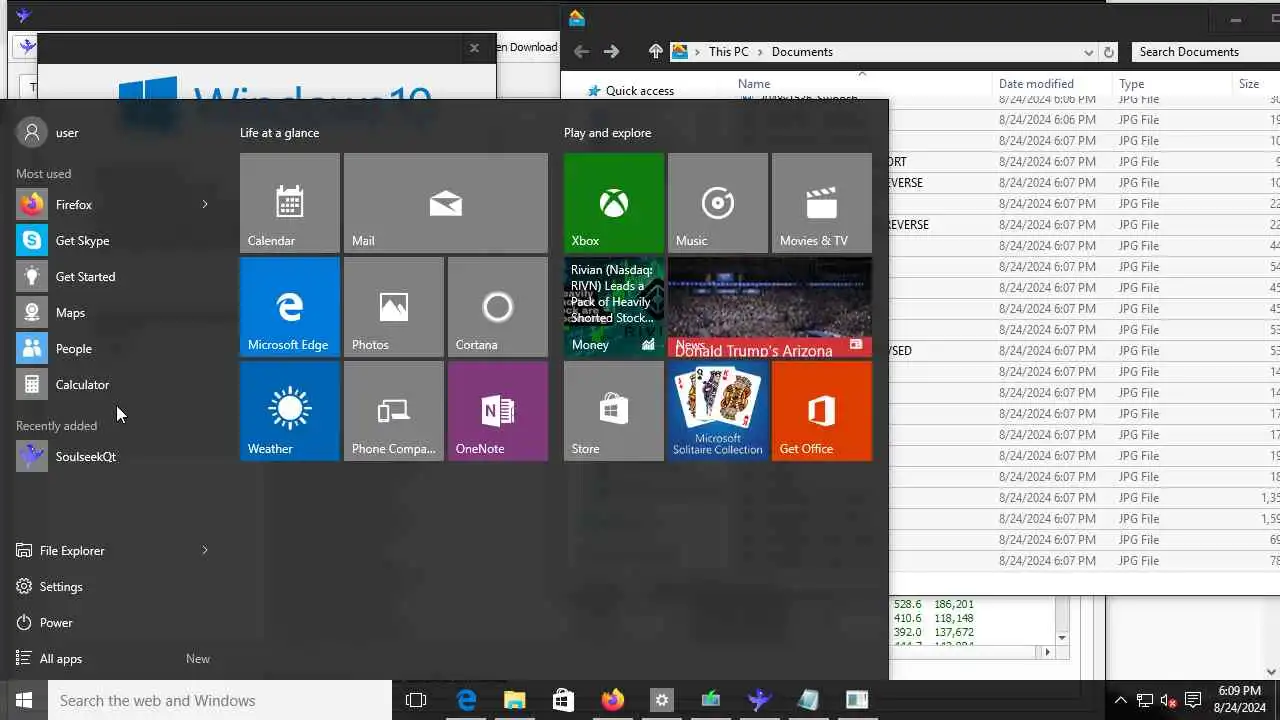1280x720 pixels.
Task: Click the horizontal scrollbar right arrow in background list
Action: 1047,652
